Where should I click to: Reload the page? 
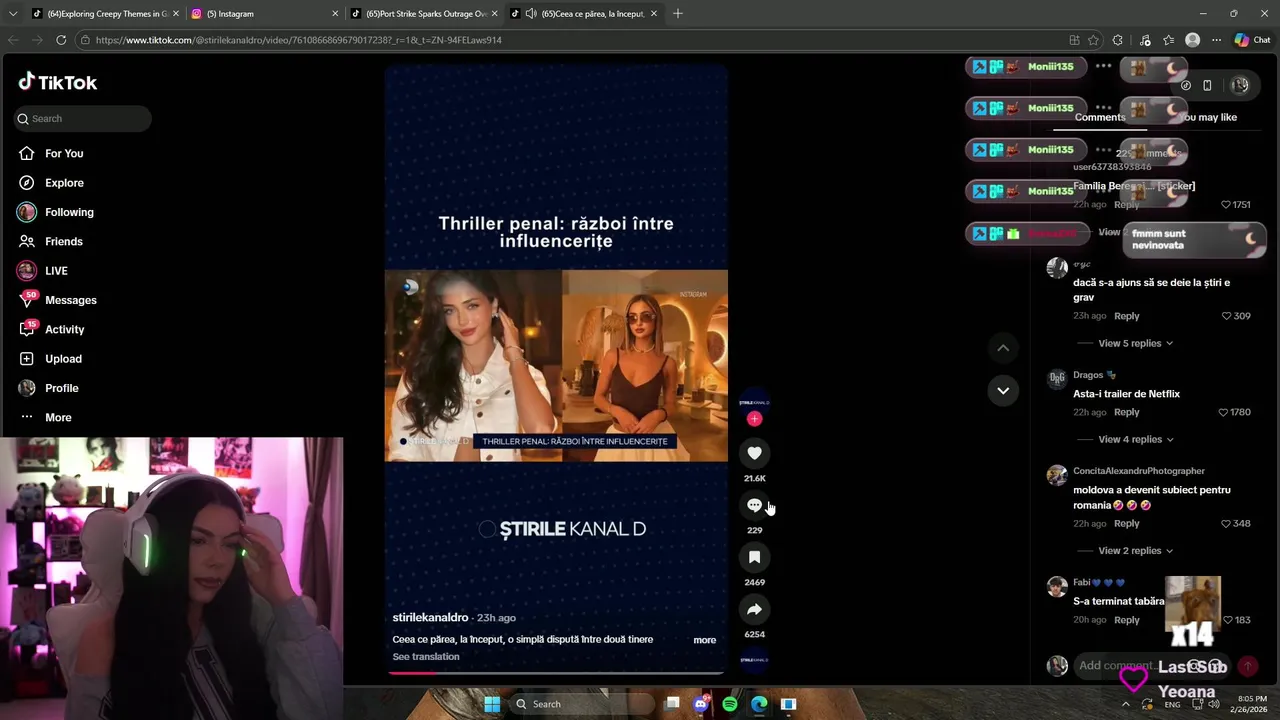pyautogui.click(x=61, y=40)
